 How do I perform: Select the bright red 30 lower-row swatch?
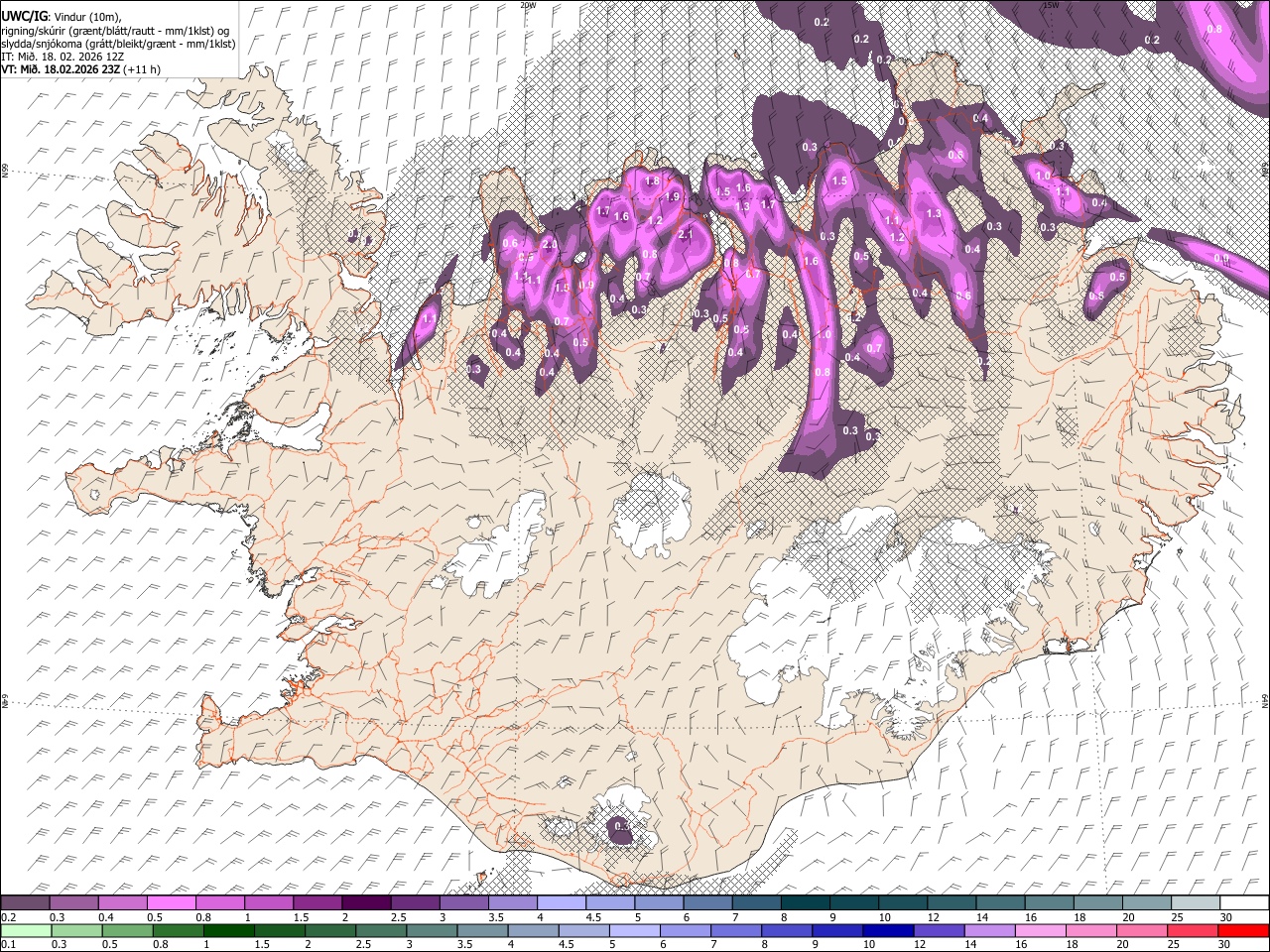tap(1244, 930)
